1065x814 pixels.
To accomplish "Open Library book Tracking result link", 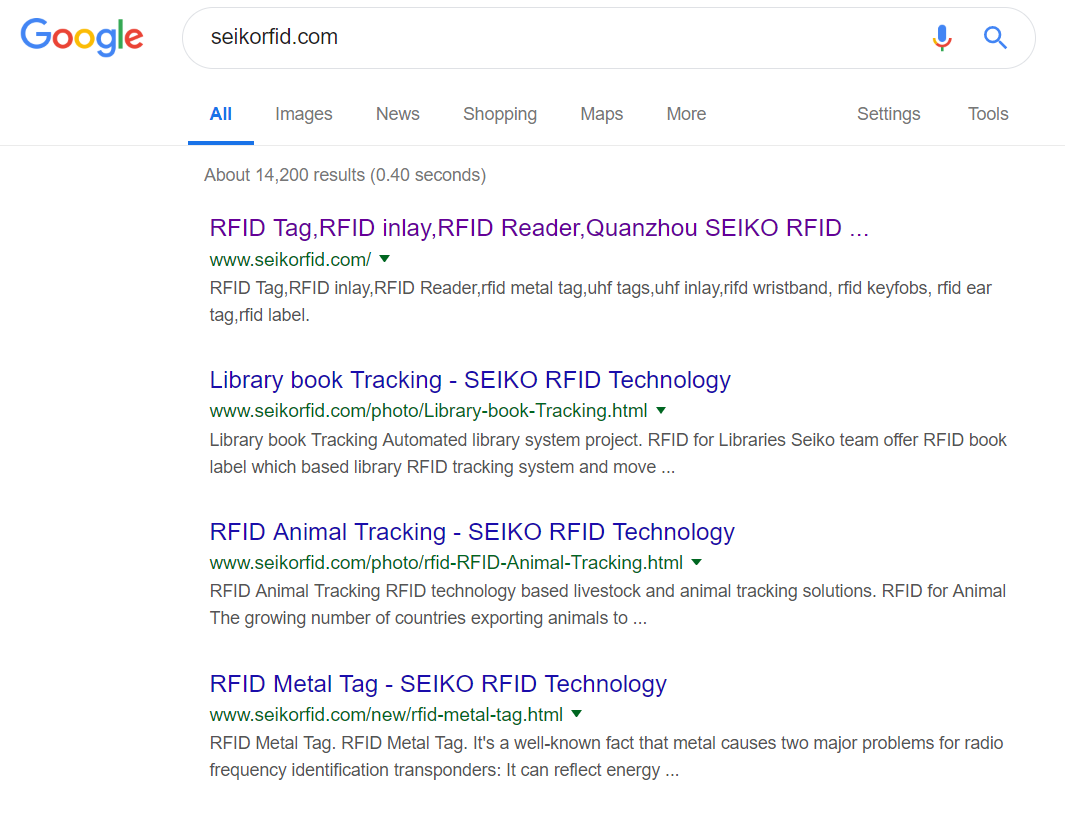I will coord(470,380).
